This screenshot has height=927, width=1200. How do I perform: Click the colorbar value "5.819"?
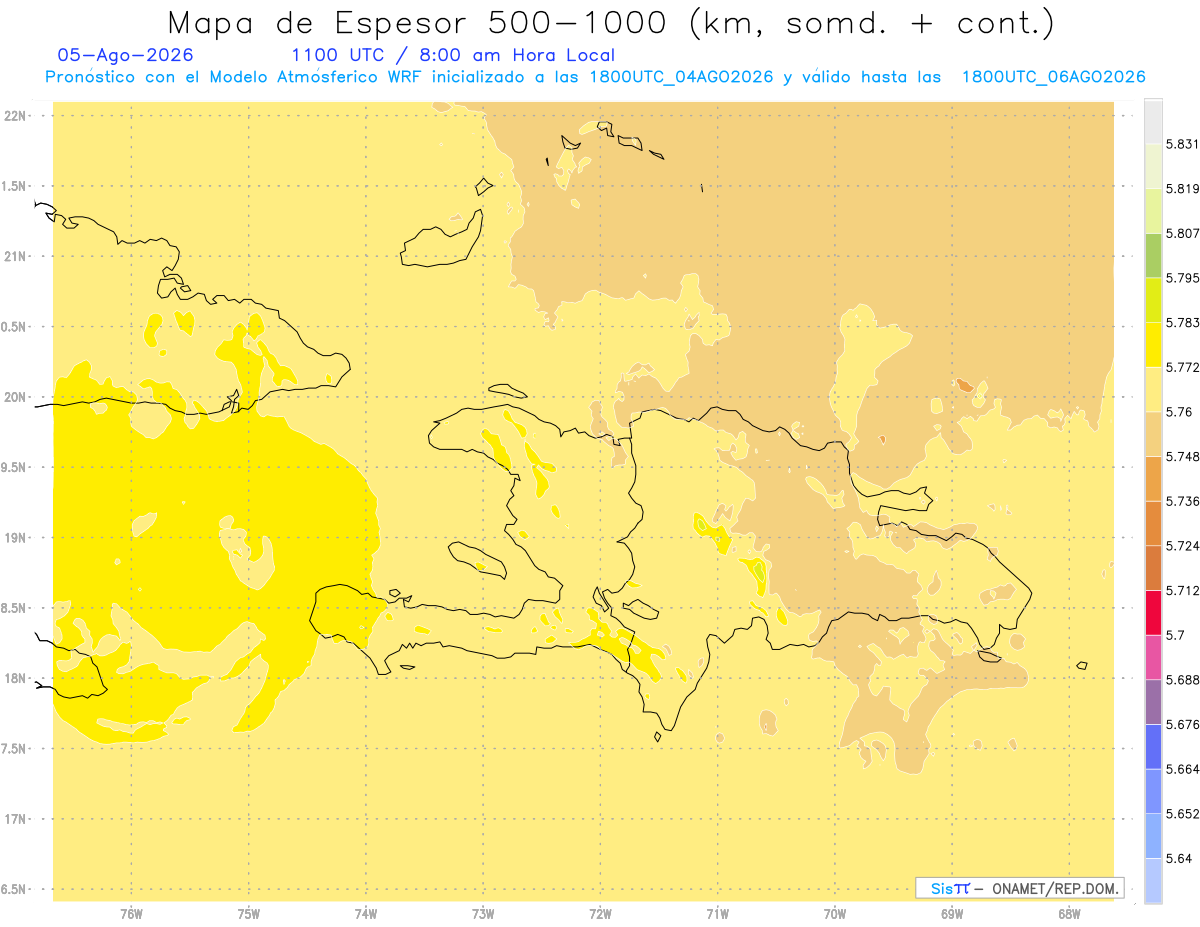coord(1182,189)
